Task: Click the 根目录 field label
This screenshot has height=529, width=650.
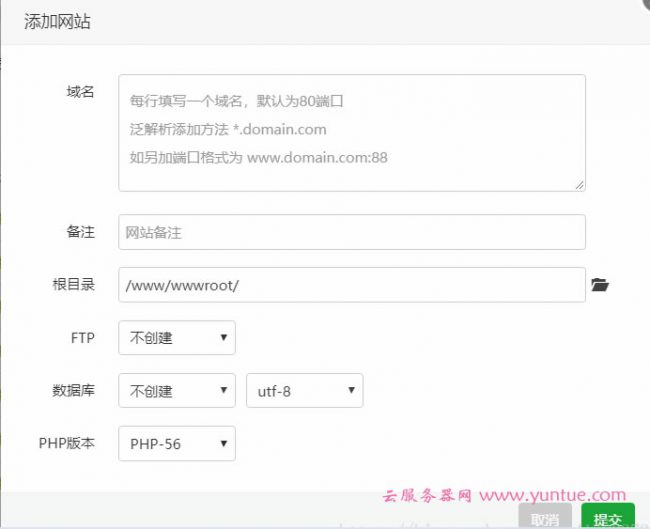Action: pyautogui.click(x=74, y=285)
